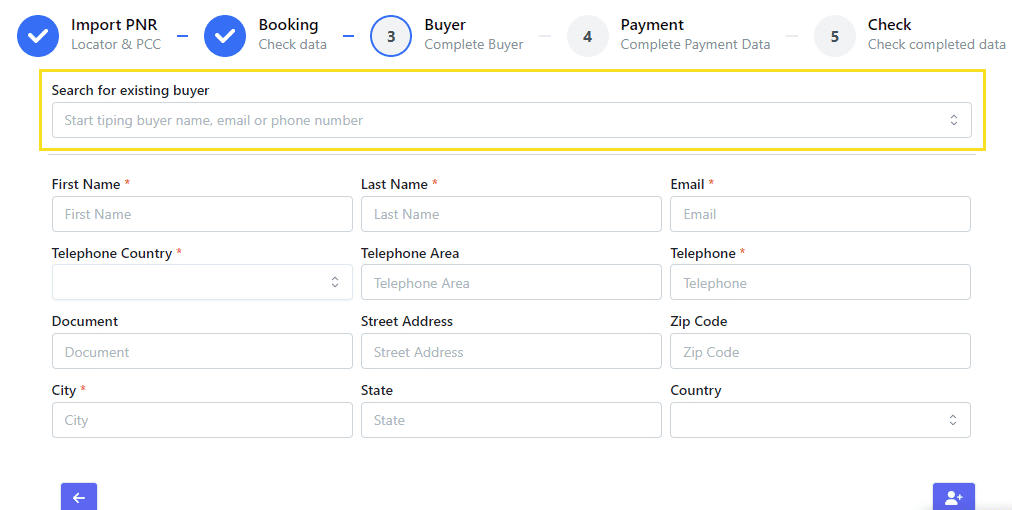1012x510 pixels.
Task: Go to the Payment step label
Action: (x=652, y=25)
